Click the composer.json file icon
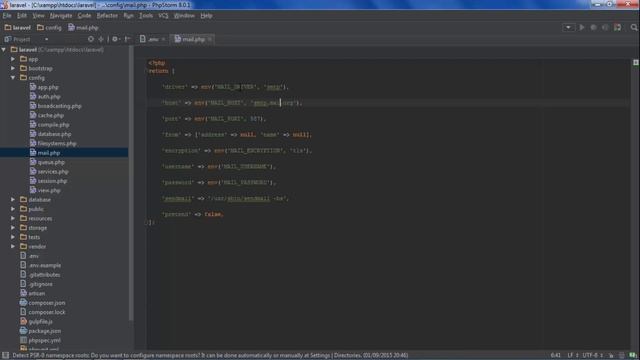This screenshot has width=640, height=360. tap(23, 303)
